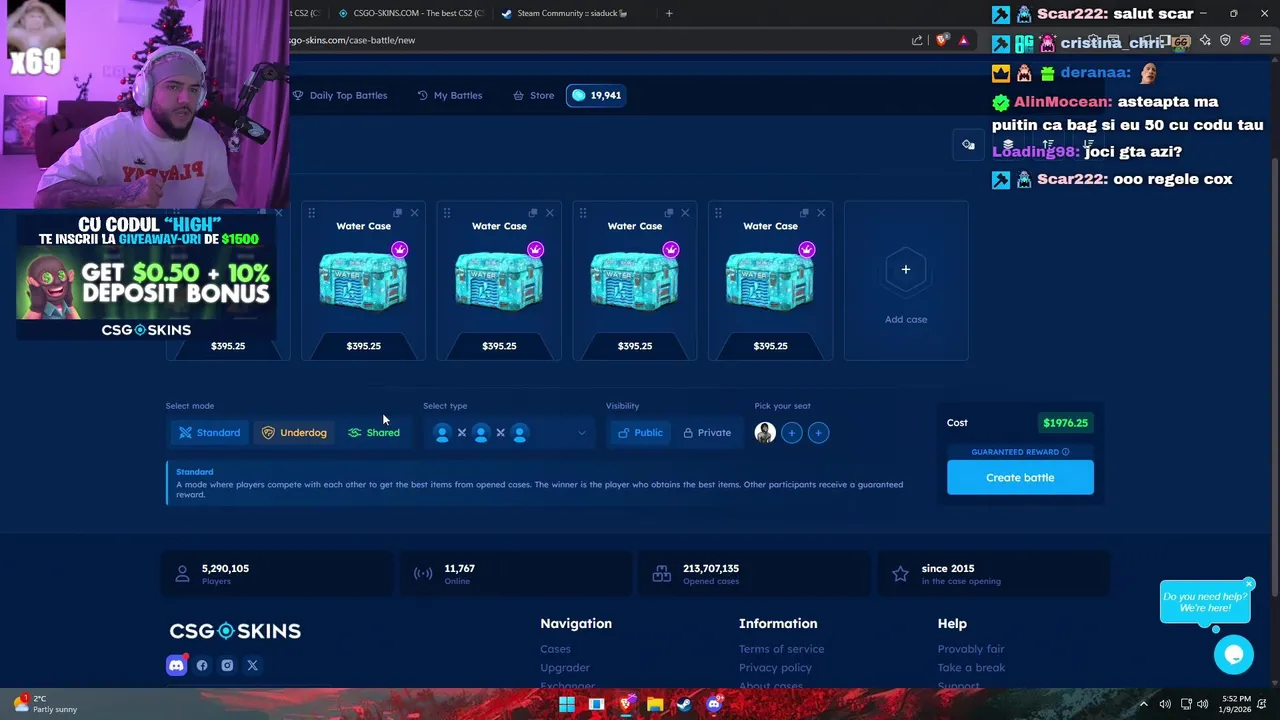The image size is (1280, 720).
Task: Open the taskbar clock and date
Action: pos(1235,704)
